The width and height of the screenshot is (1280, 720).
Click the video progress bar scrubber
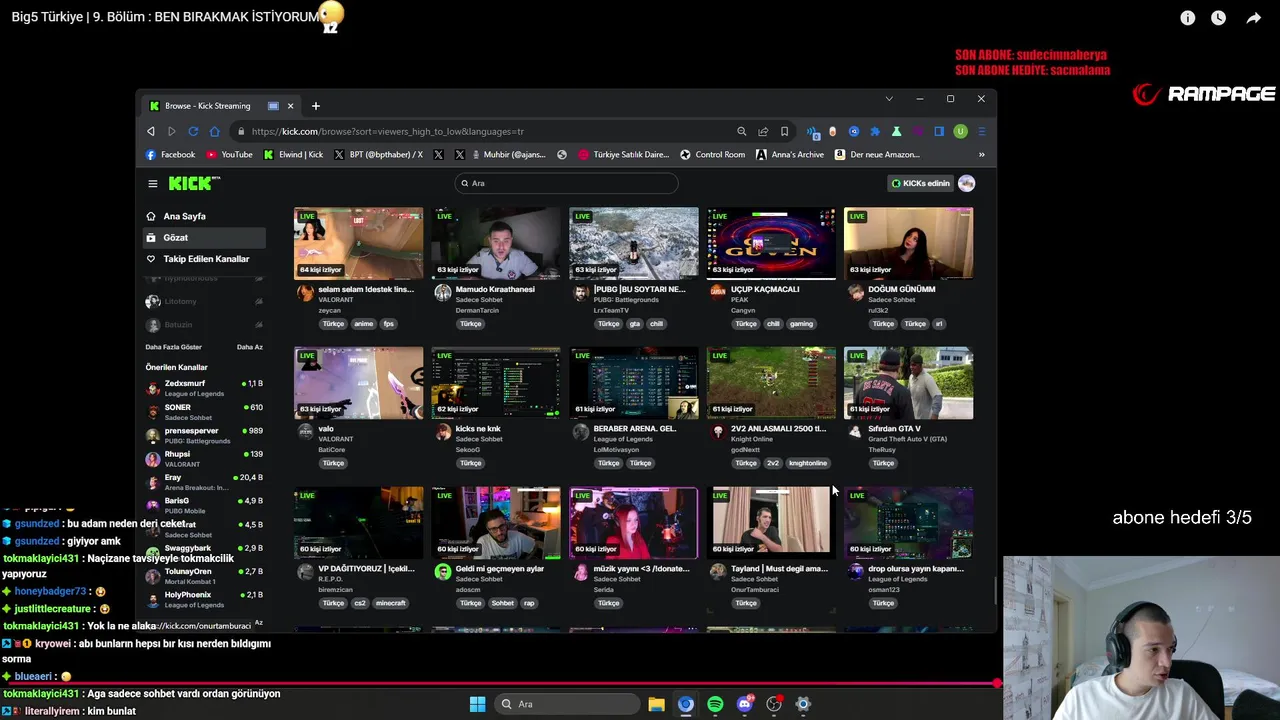997,684
